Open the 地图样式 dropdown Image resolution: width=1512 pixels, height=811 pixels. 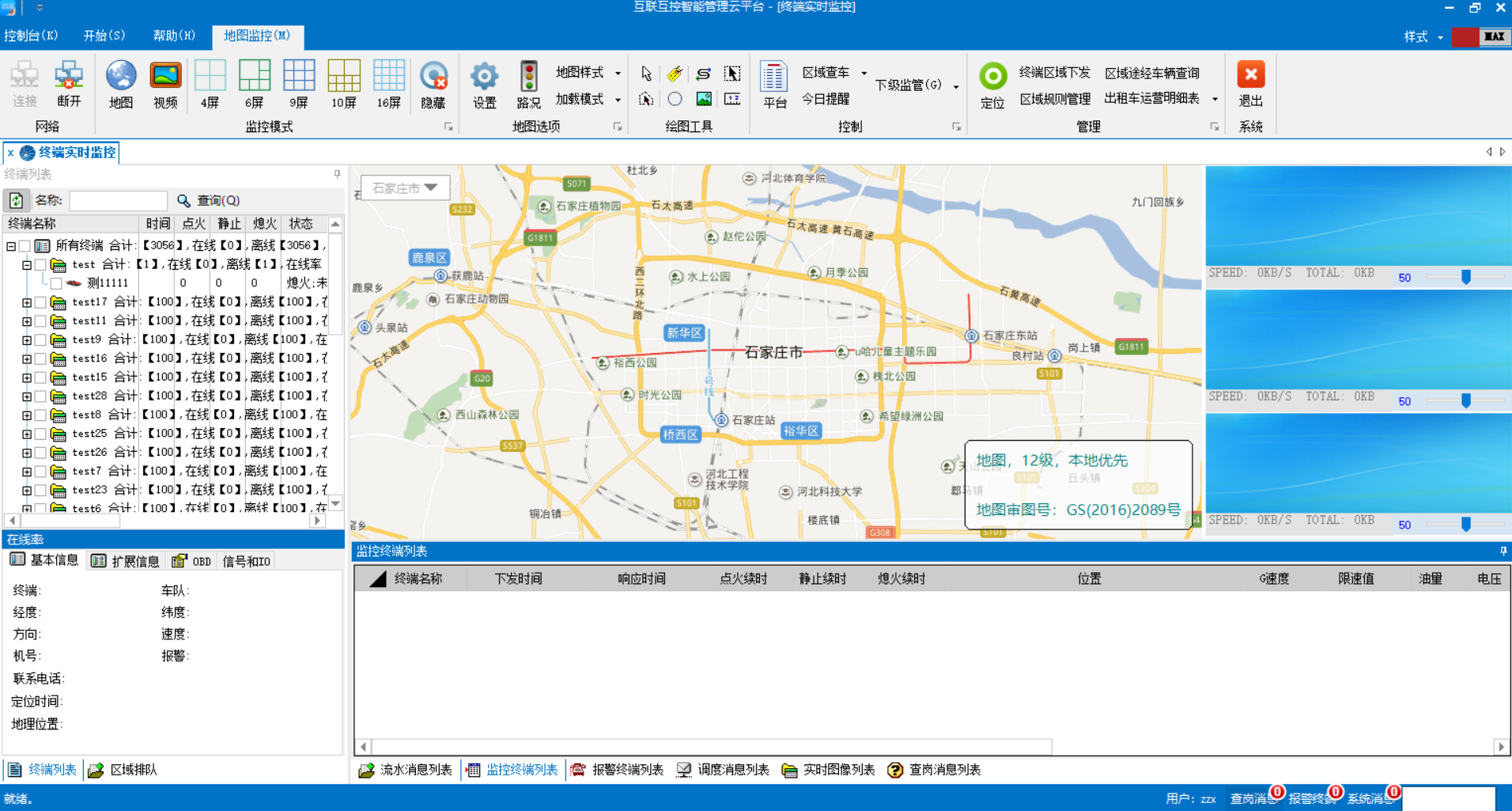pyautogui.click(x=588, y=73)
